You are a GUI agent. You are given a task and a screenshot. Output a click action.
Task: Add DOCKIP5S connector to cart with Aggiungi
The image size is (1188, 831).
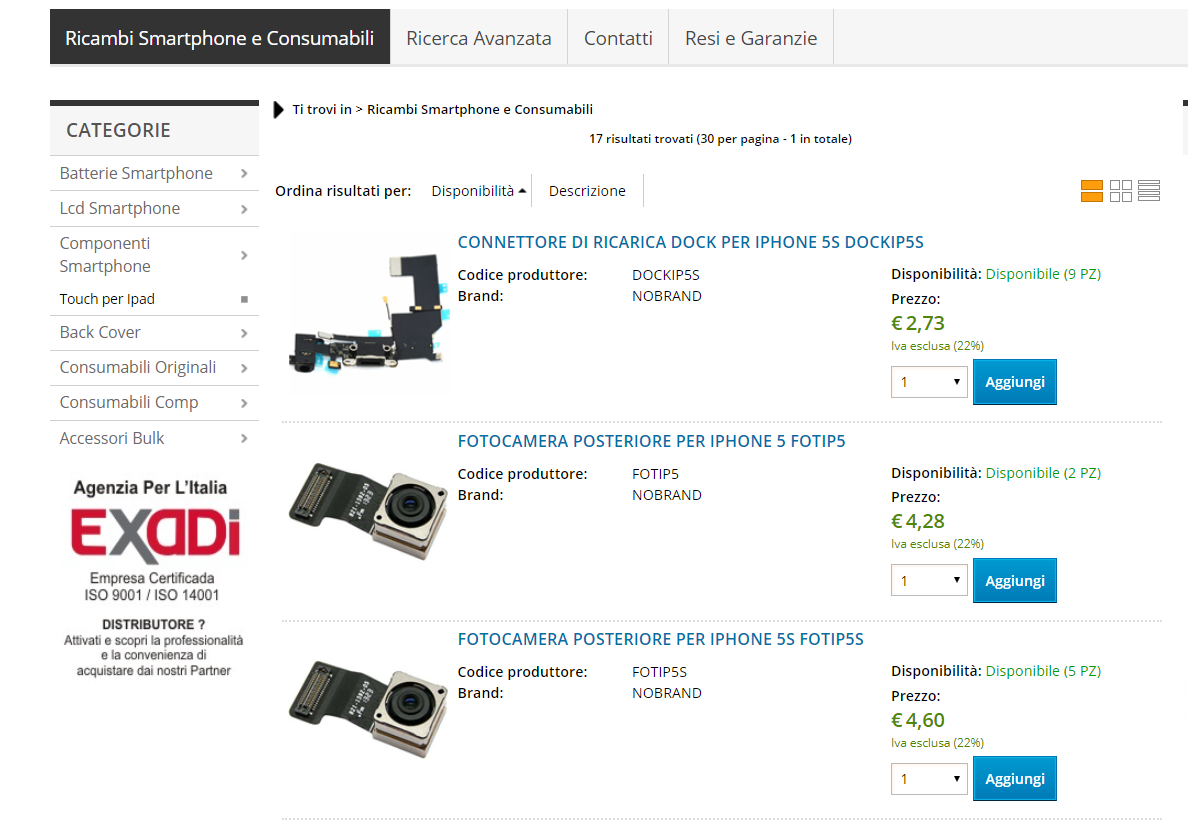click(1014, 382)
